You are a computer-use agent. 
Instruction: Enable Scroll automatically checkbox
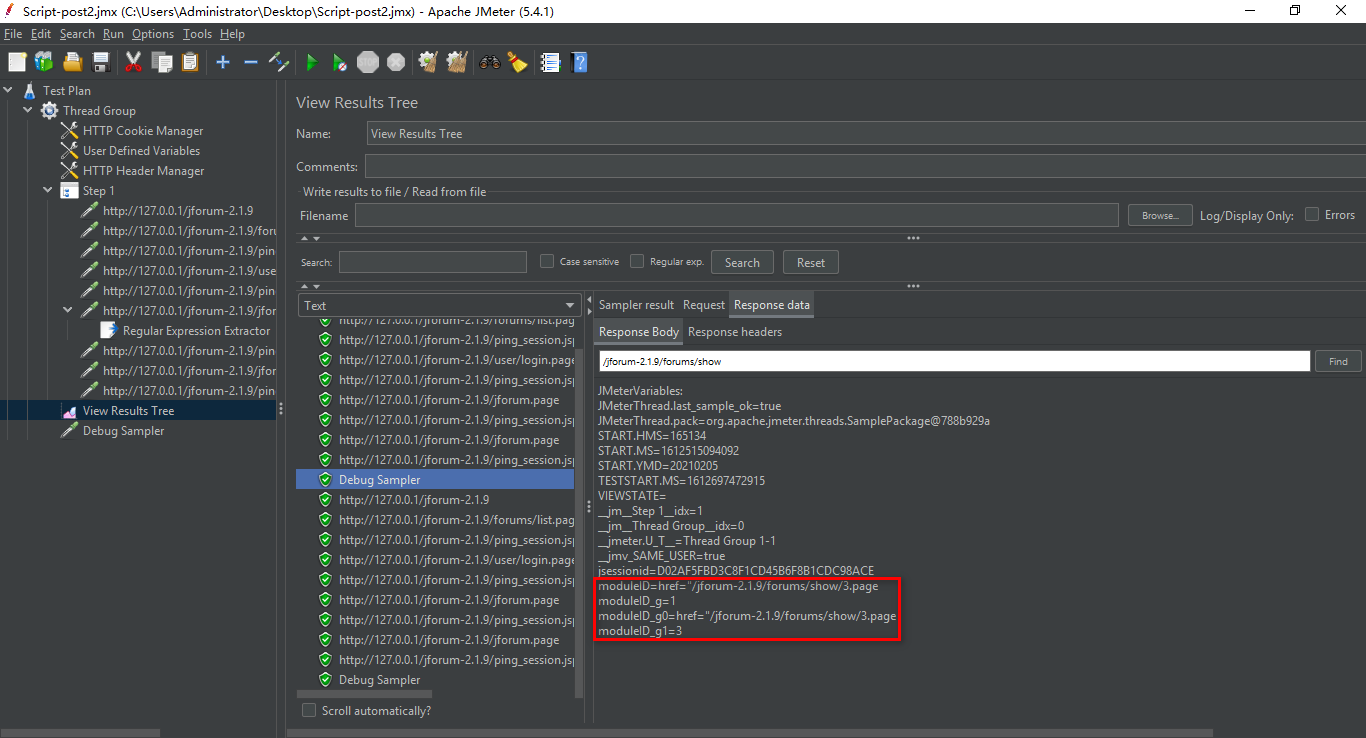[x=309, y=710]
